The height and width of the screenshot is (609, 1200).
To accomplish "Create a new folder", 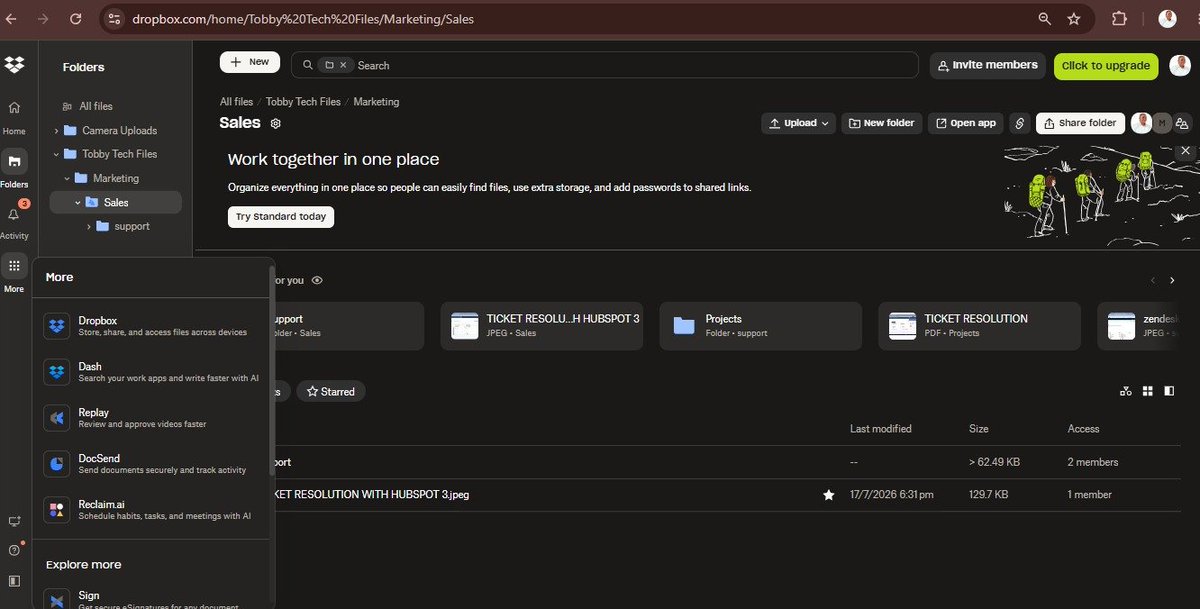I will [881, 123].
